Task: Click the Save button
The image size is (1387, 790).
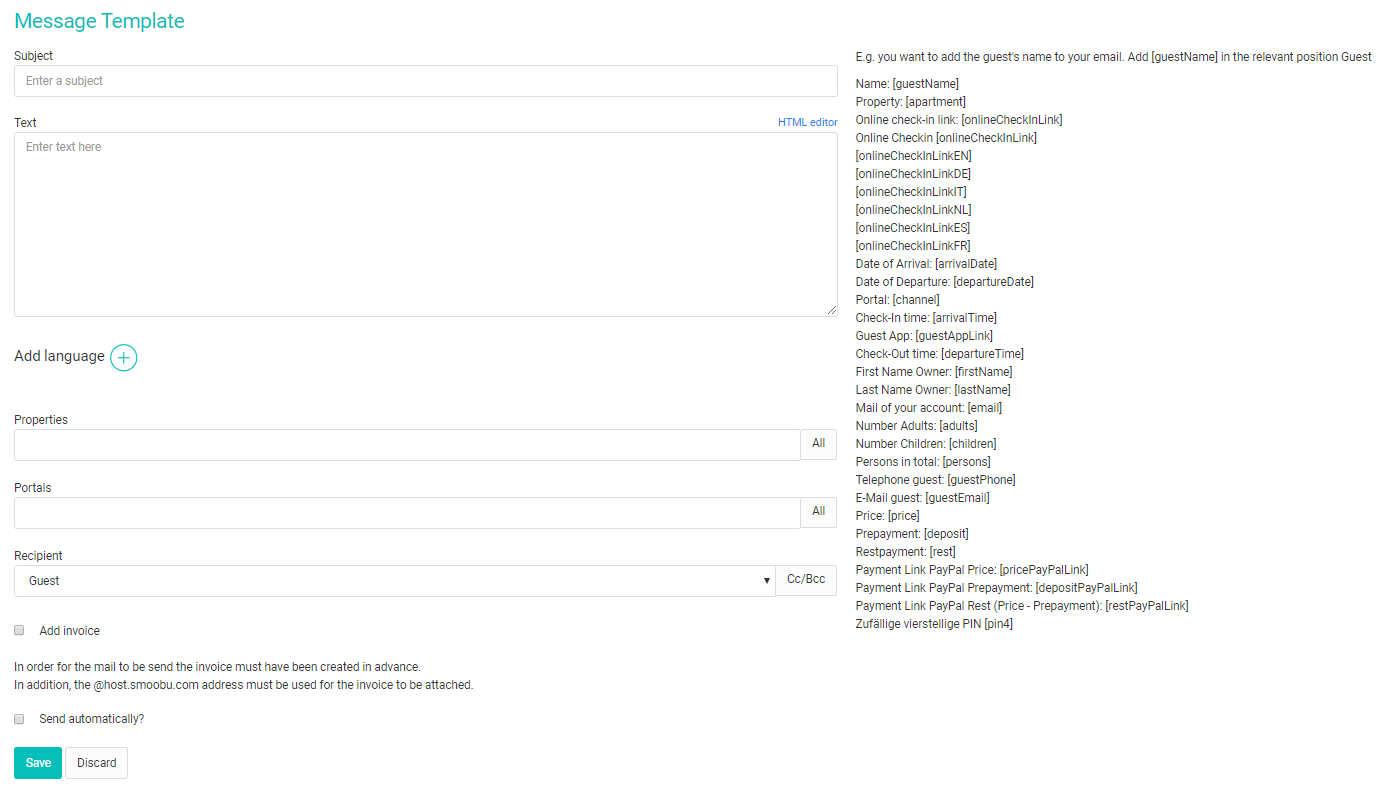Action: (38, 763)
